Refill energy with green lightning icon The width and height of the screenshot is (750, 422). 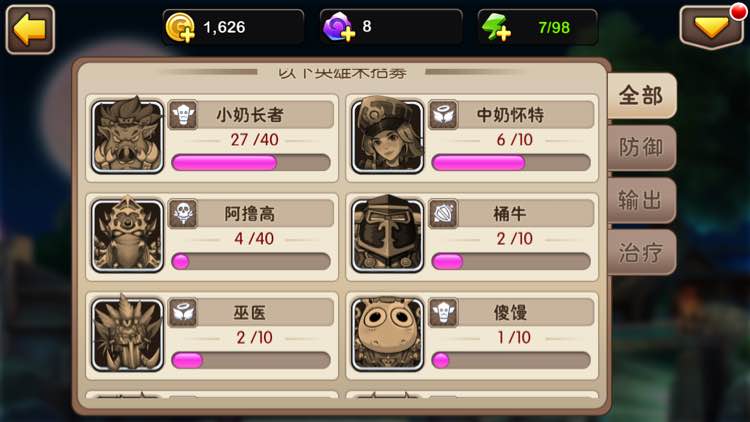[496, 27]
